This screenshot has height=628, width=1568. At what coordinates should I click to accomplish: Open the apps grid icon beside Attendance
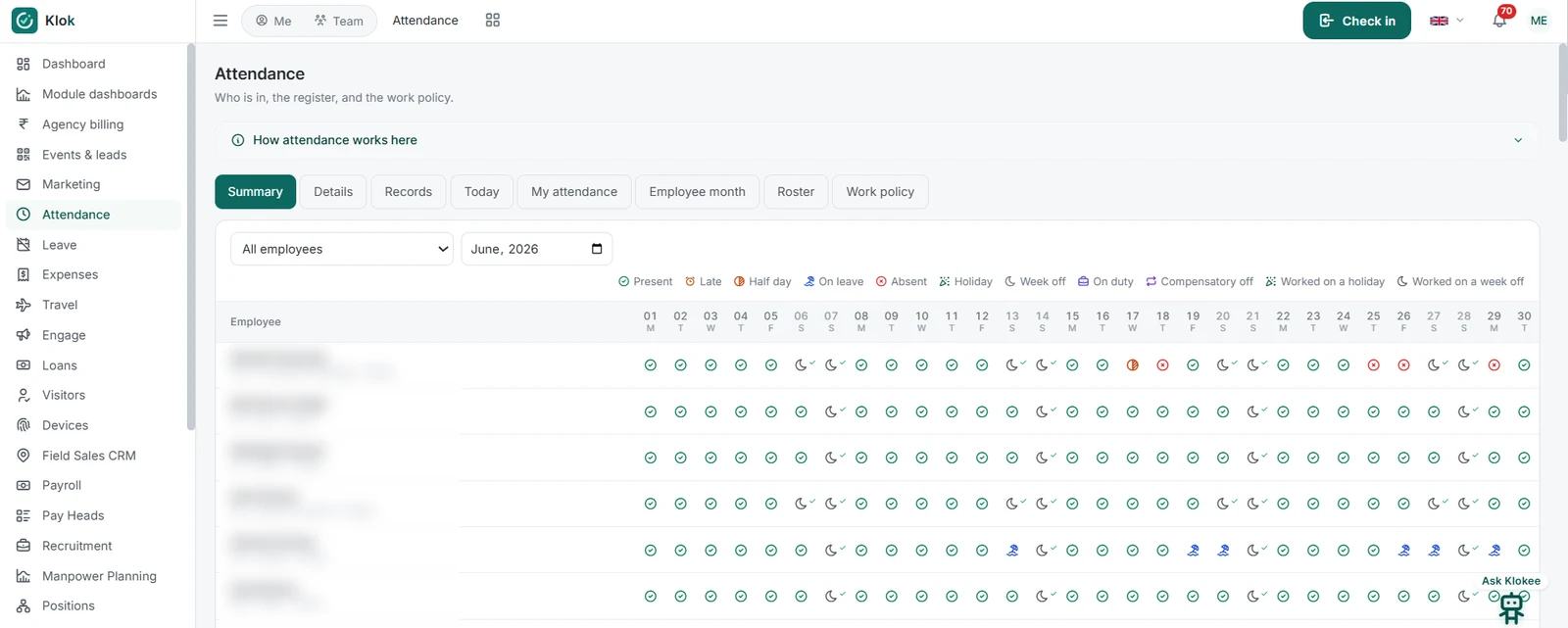tap(493, 21)
